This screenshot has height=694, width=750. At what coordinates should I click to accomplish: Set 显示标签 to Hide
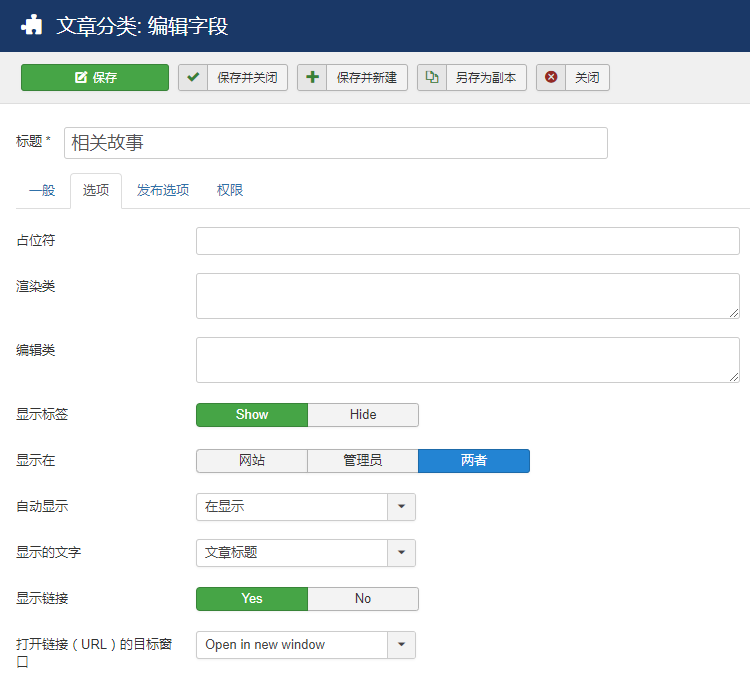point(363,415)
